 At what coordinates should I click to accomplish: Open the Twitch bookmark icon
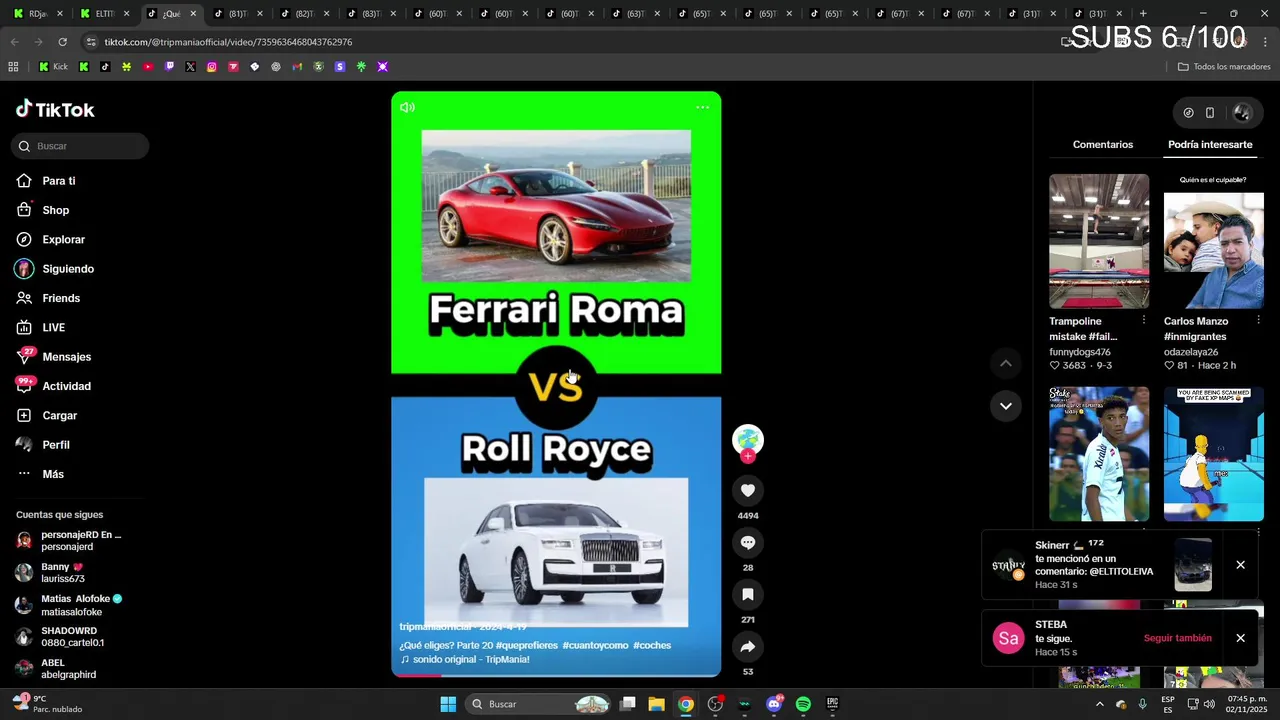(x=169, y=67)
